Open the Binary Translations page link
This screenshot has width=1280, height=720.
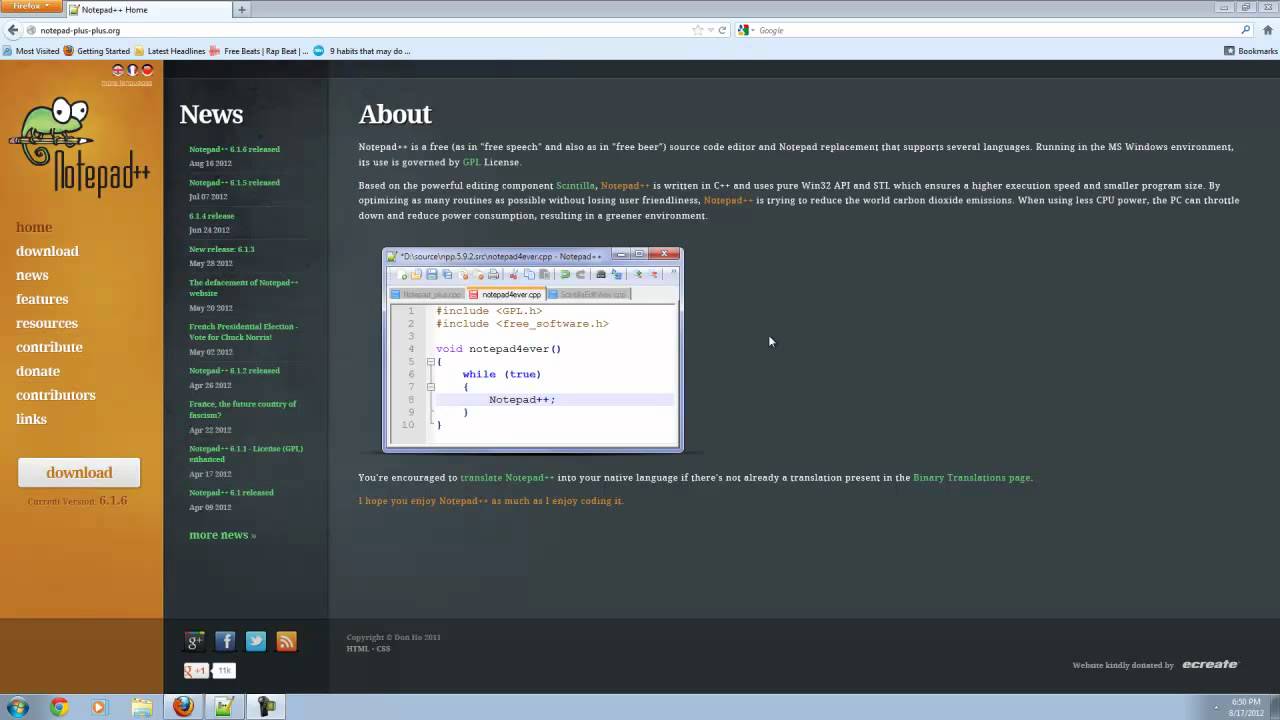pyautogui.click(x=971, y=478)
